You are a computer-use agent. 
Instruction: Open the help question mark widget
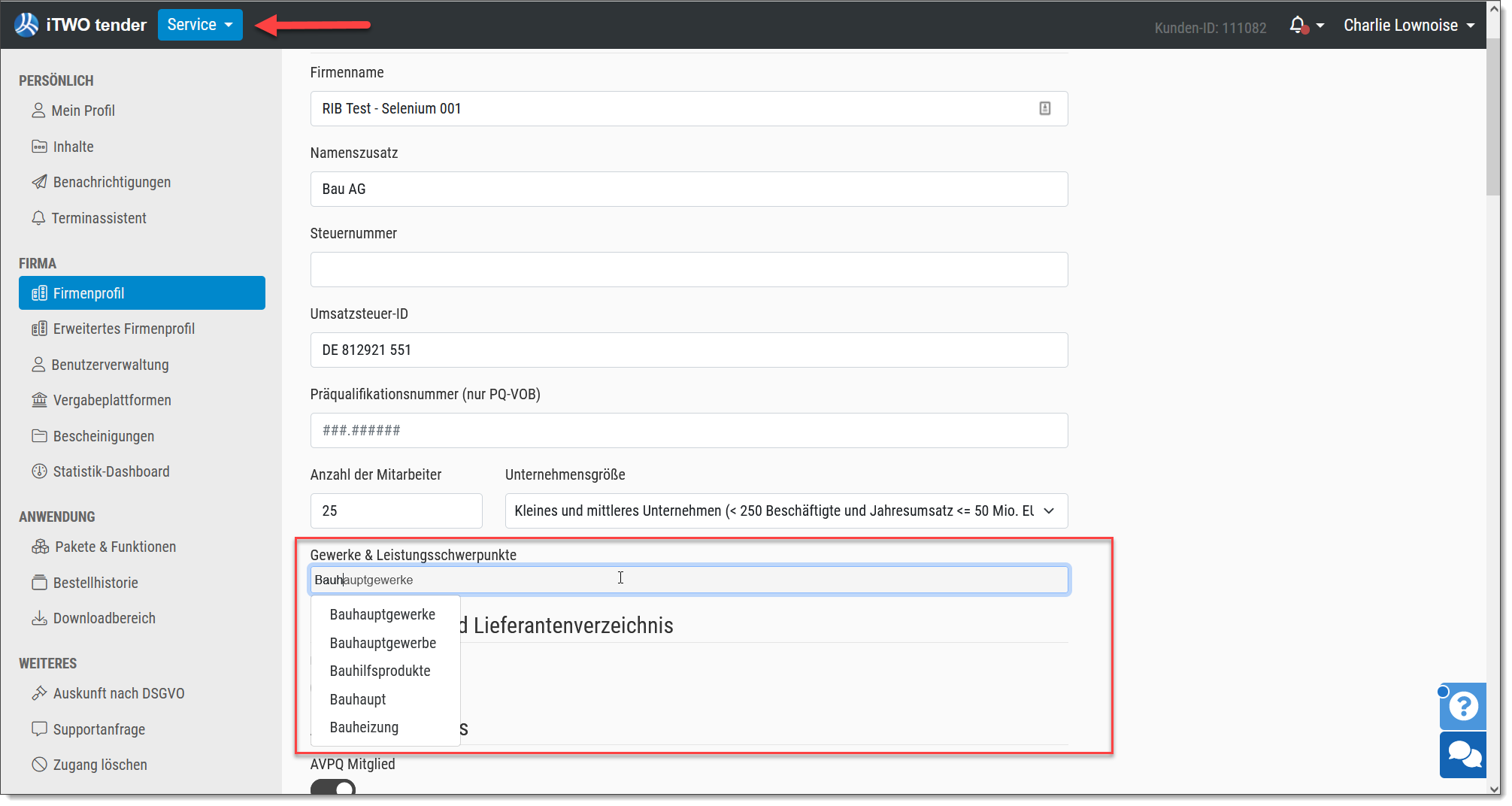coord(1463,706)
